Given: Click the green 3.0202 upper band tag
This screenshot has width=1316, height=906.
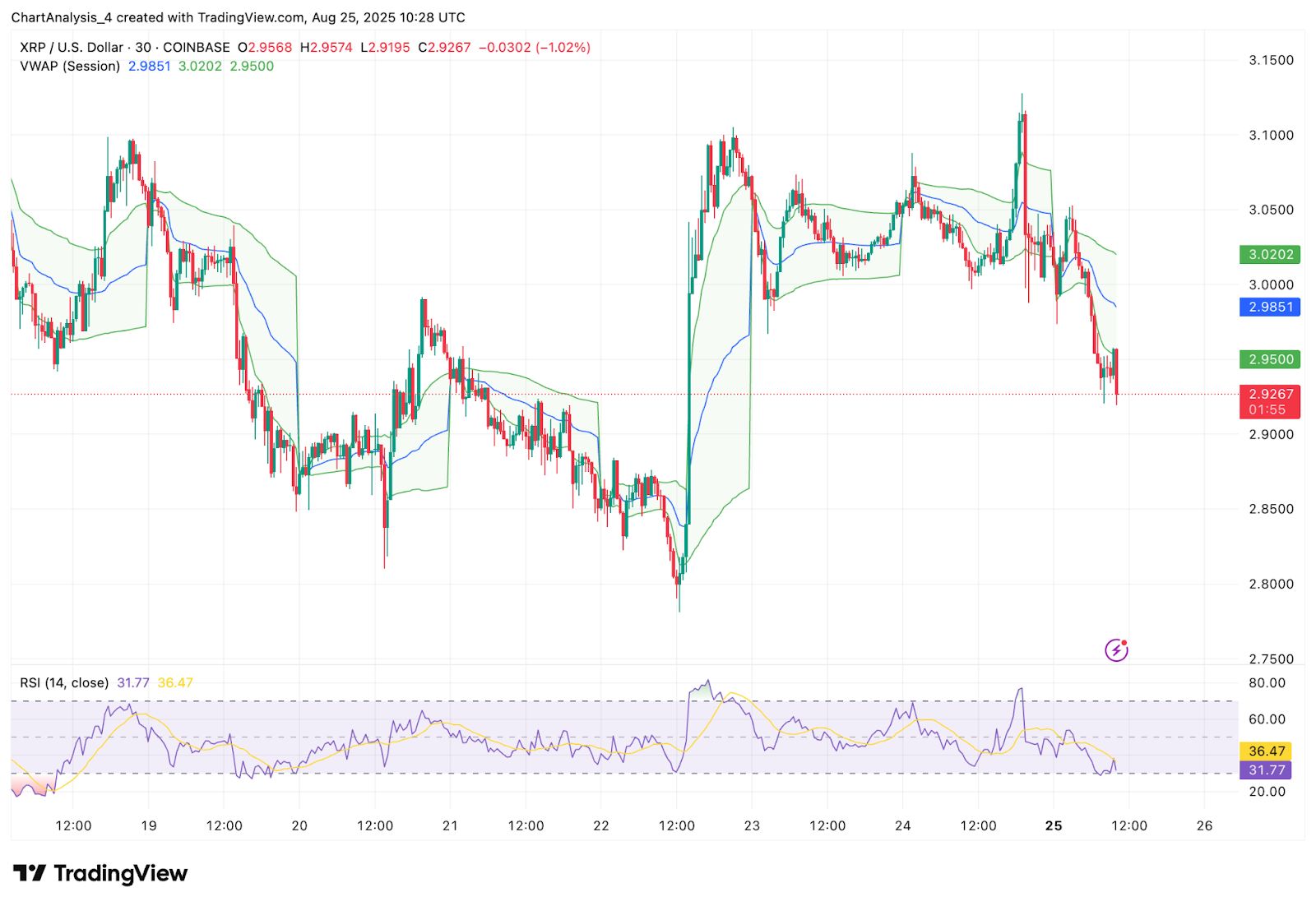Looking at the screenshot, I should pyautogui.click(x=1271, y=254).
